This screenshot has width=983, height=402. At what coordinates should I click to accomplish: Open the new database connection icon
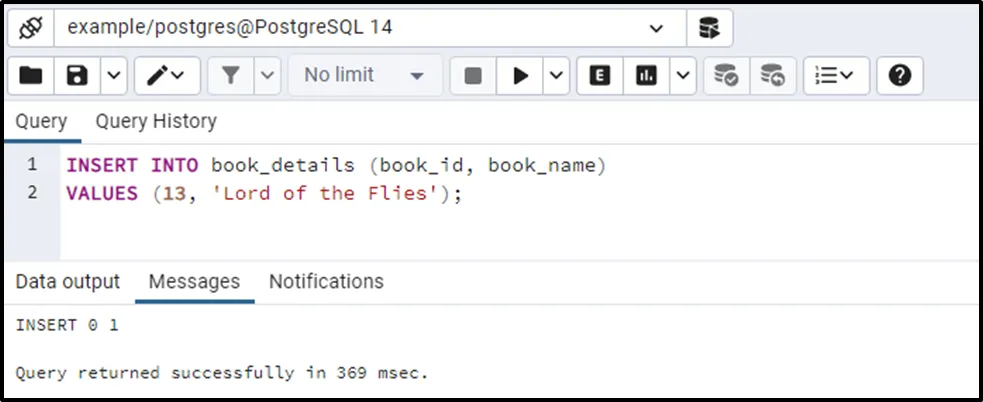pyautogui.click(x=709, y=28)
